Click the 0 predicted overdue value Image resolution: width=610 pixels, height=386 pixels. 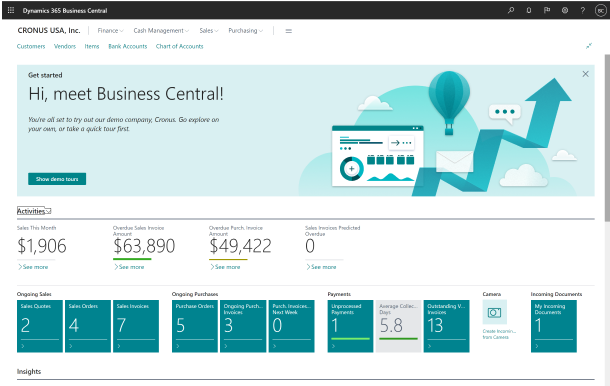[310, 246]
